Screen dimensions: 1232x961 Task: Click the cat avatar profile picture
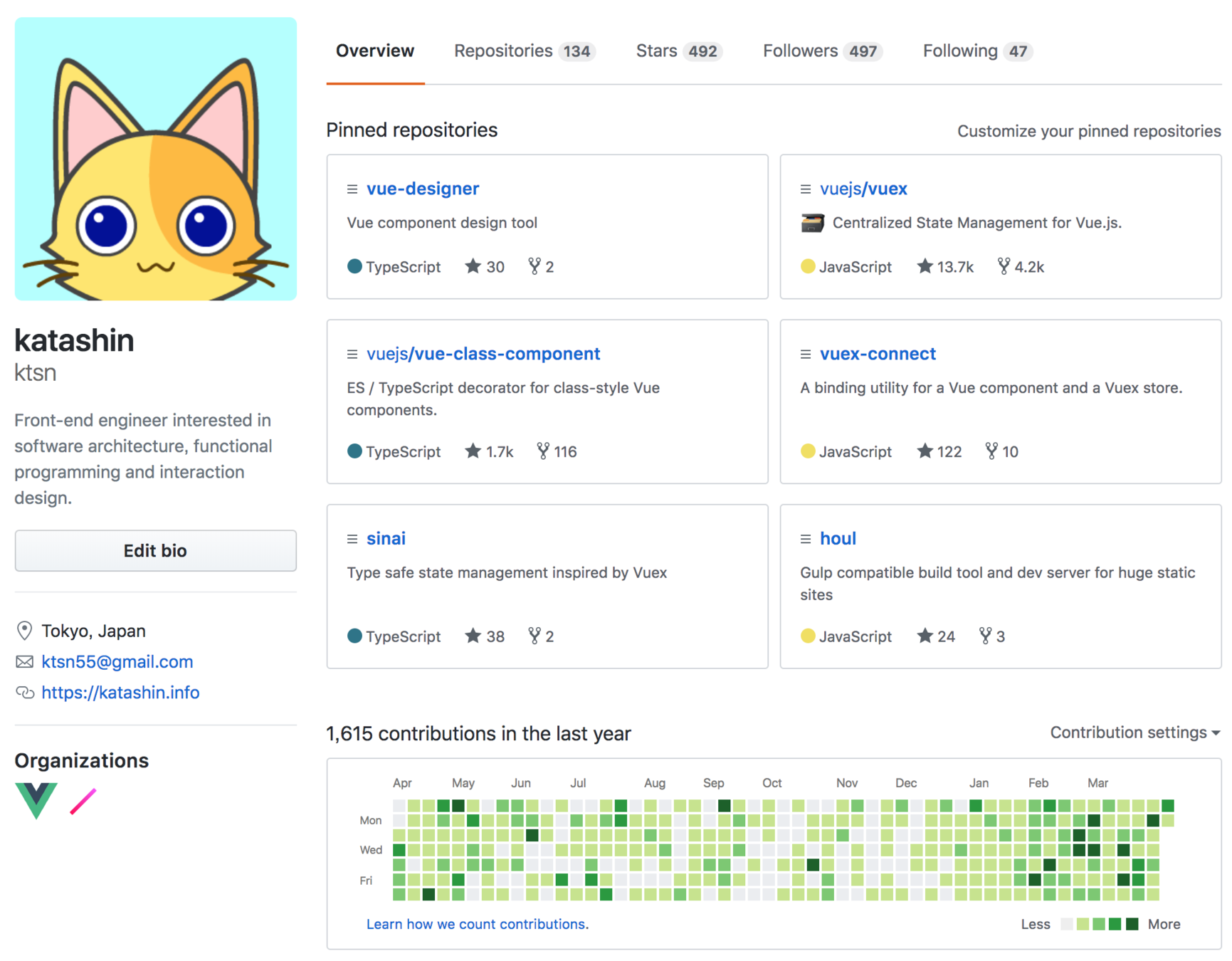point(156,159)
